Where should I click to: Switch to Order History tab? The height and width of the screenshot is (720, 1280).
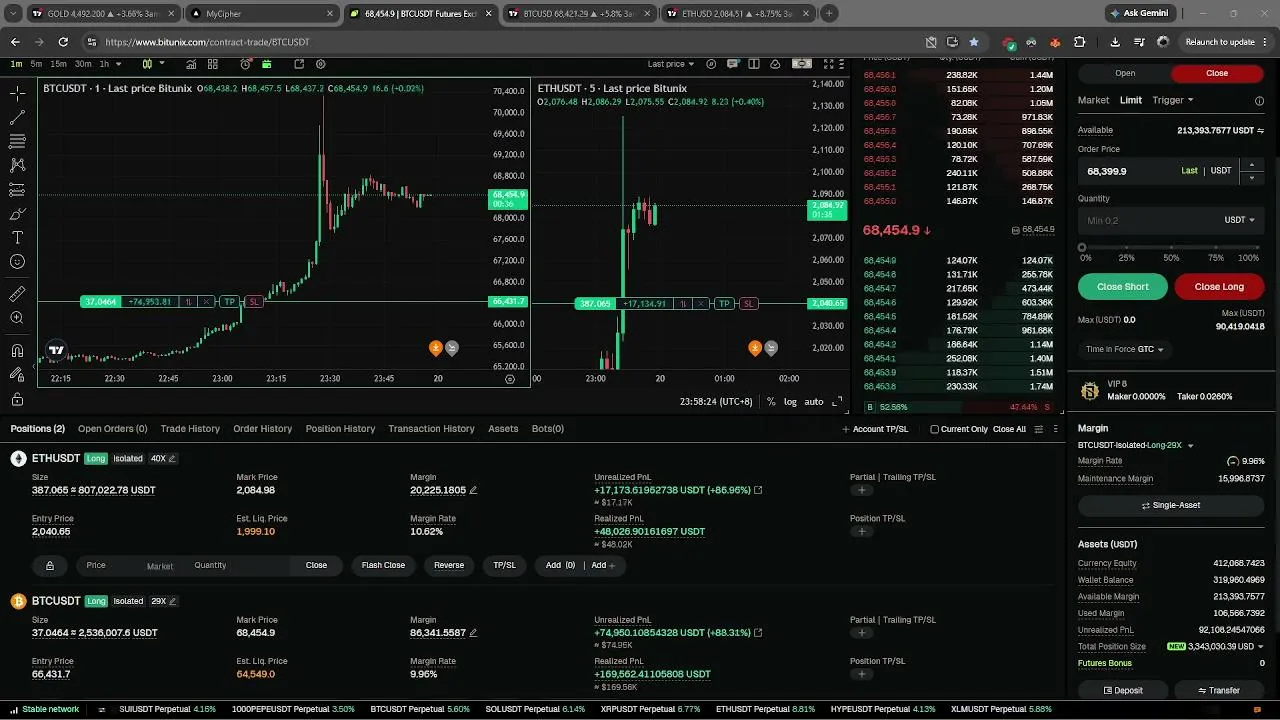coord(262,429)
